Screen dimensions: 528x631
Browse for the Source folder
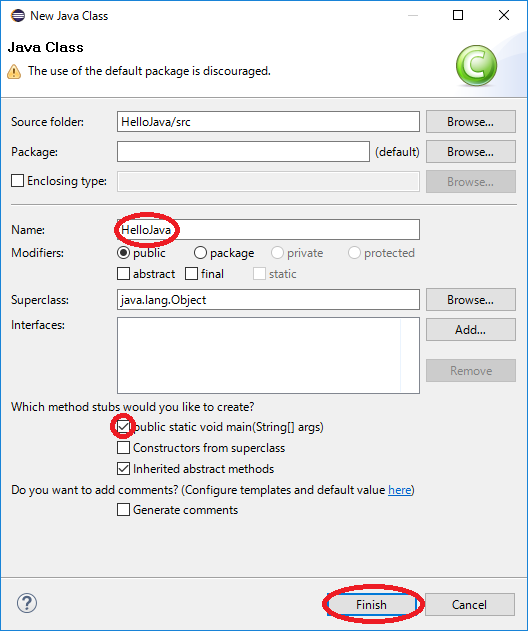click(470, 122)
